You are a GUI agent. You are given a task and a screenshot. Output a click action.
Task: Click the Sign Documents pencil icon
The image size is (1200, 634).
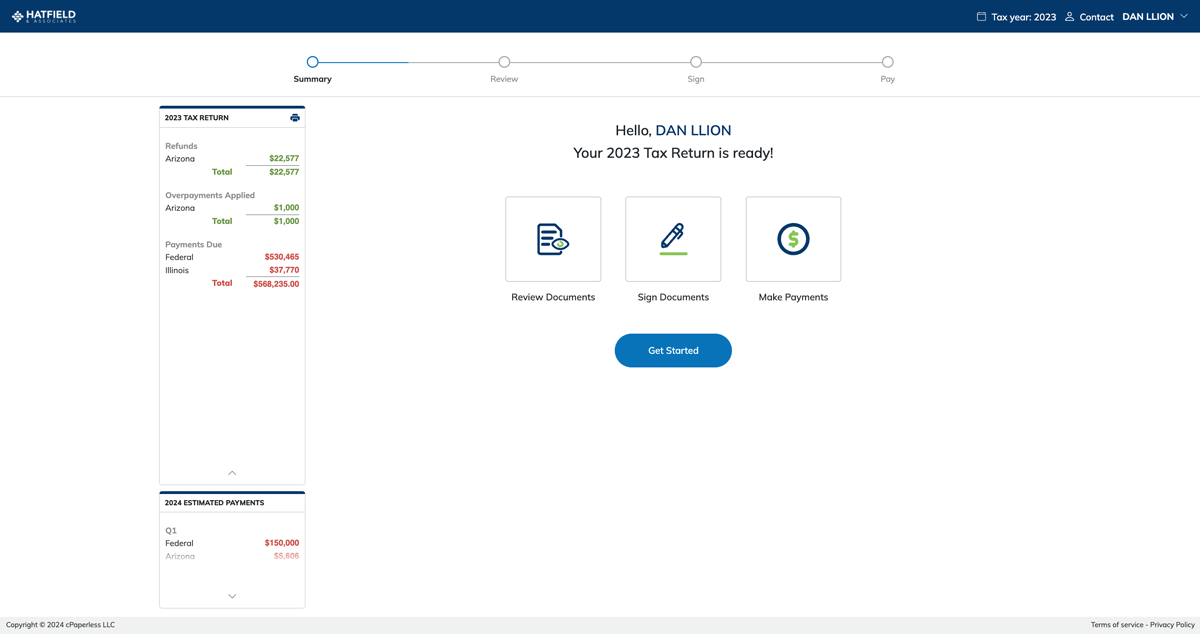click(673, 238)
